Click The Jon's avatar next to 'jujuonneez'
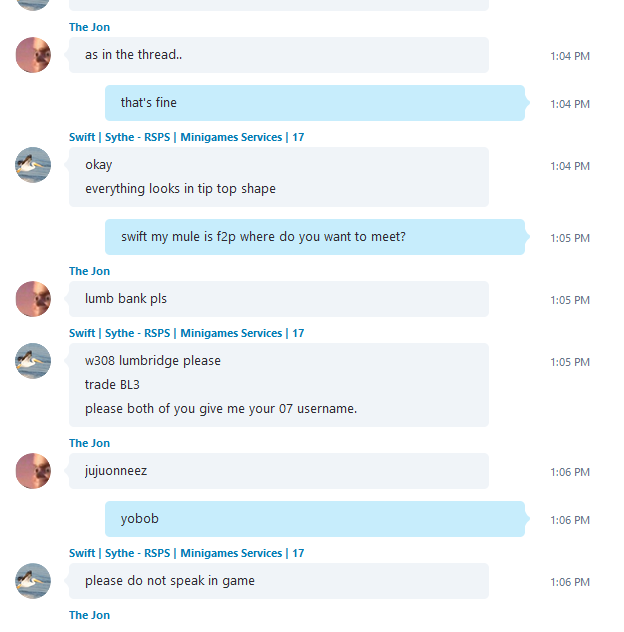The height and width of the screenshot is (632, 624). [x=33, y=471]
